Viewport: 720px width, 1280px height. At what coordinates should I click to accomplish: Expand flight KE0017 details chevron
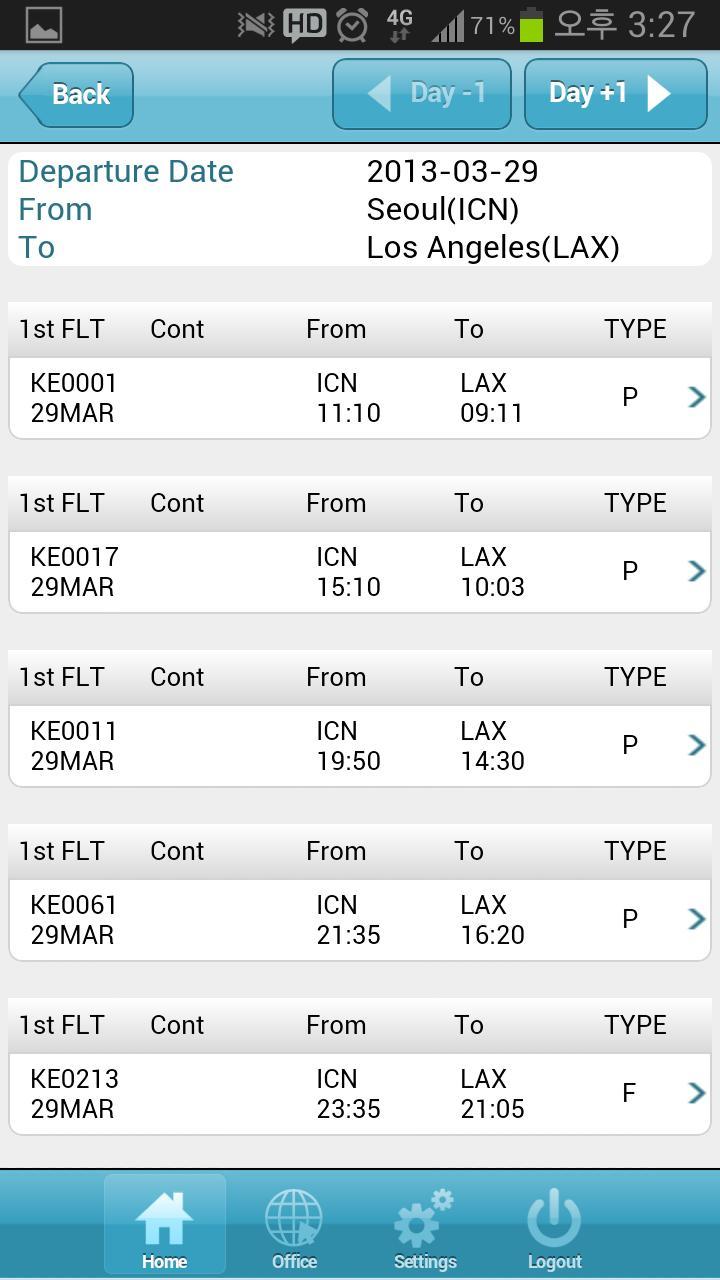coord(697,571)
